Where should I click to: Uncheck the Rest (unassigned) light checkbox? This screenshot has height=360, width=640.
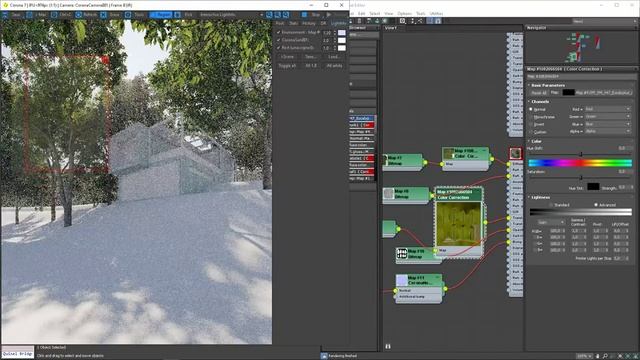[x=278, y=48]
